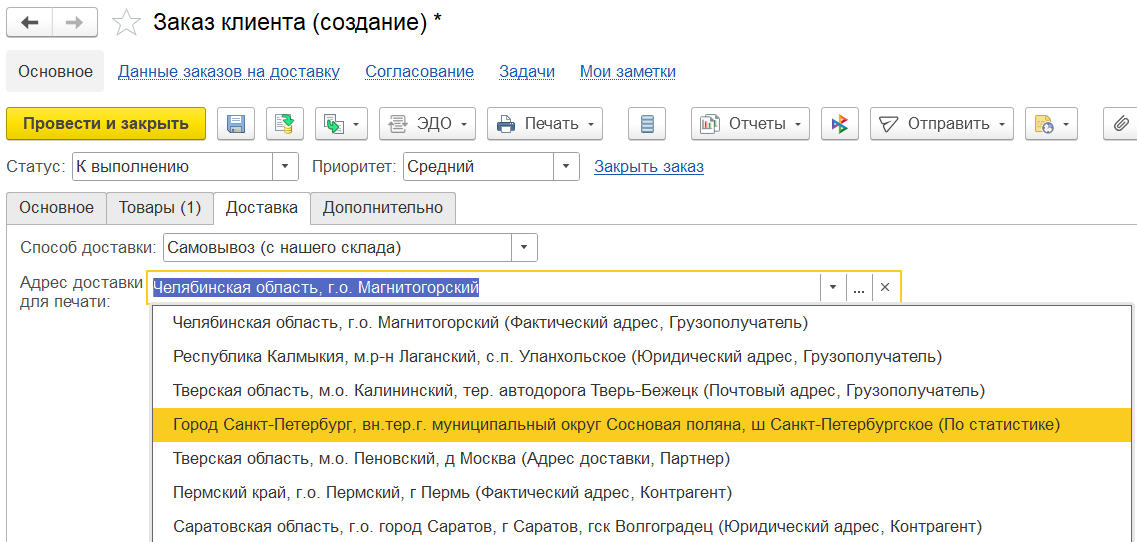Click the back arrow navigation button
1137x542 pixels.
coord(29,22)
